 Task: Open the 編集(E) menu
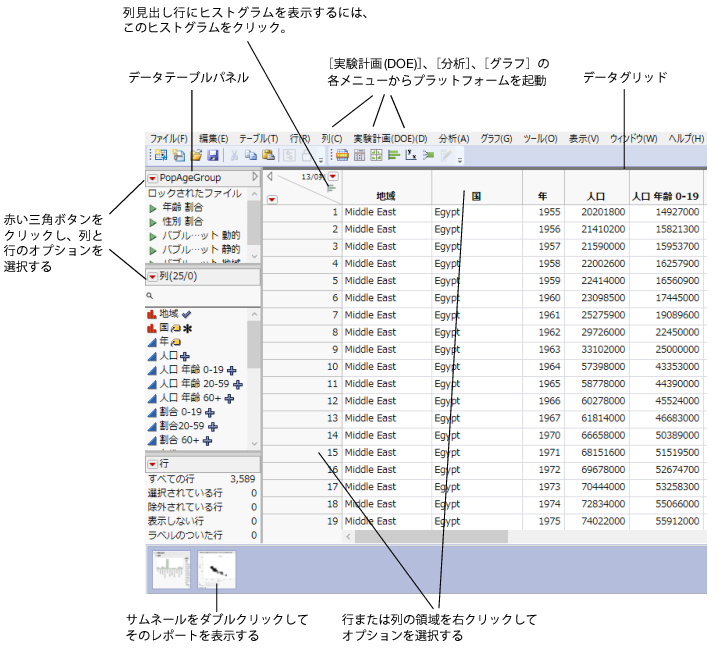tap(214, 138)
